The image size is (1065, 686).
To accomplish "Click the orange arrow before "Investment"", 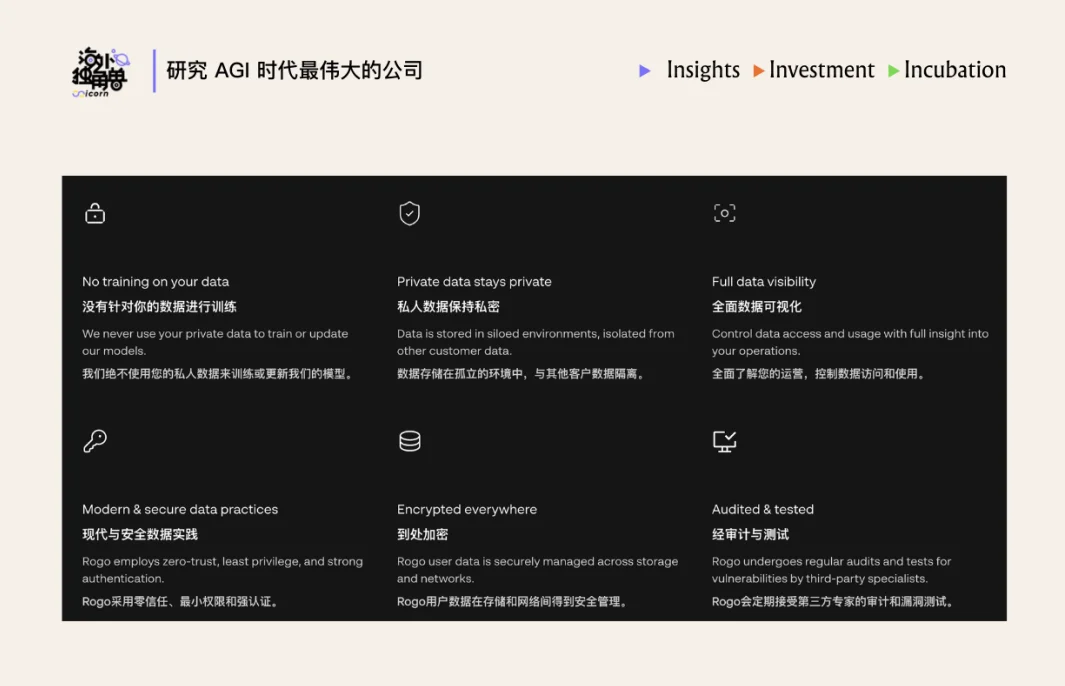I will coord(758,71).
